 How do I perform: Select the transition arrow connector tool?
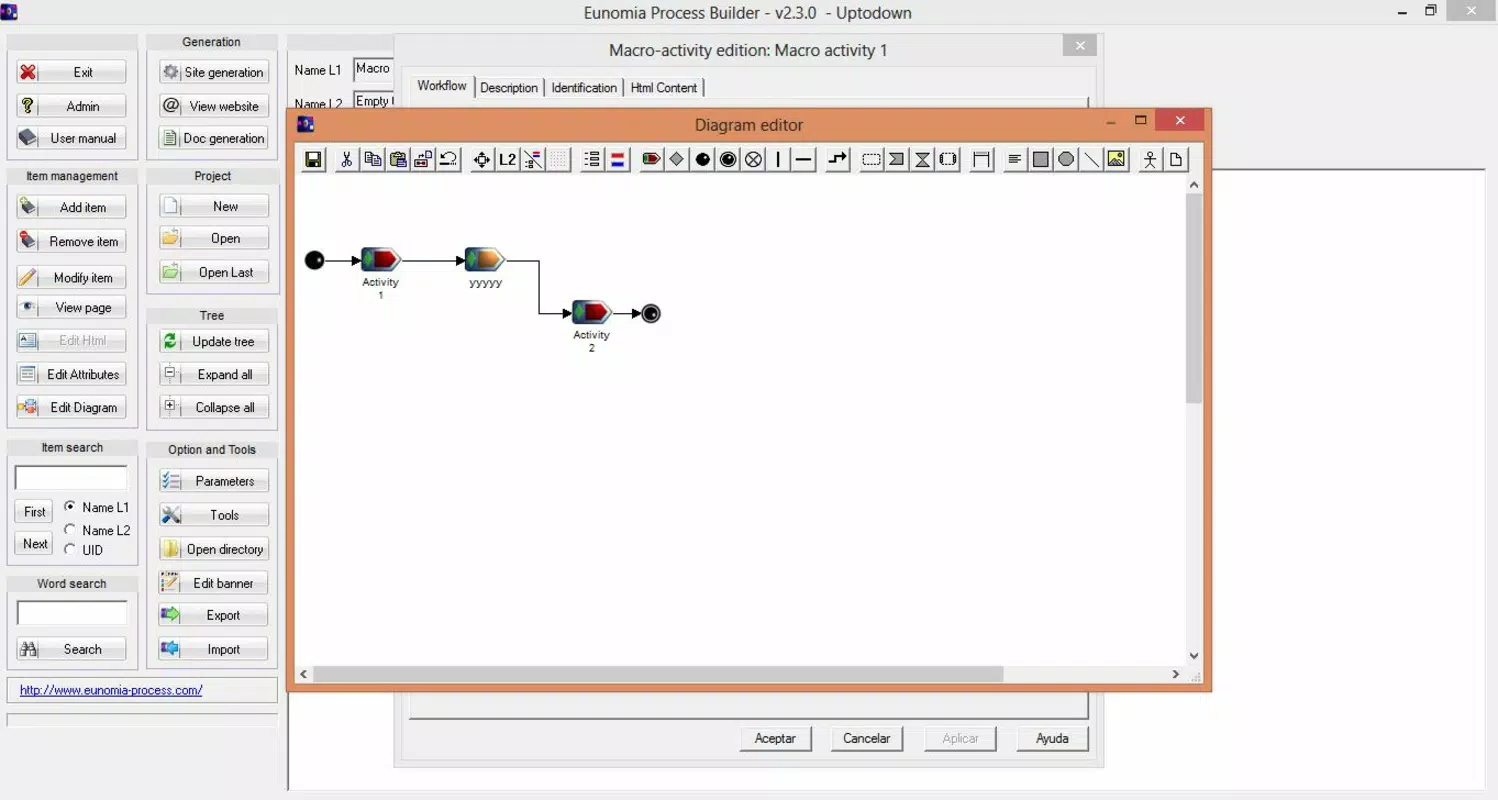838,159
